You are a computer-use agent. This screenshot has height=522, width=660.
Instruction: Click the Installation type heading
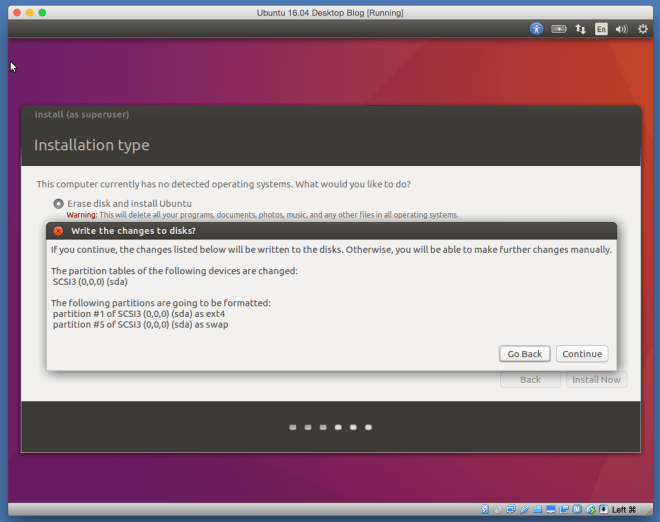click(x=92, y=145)
